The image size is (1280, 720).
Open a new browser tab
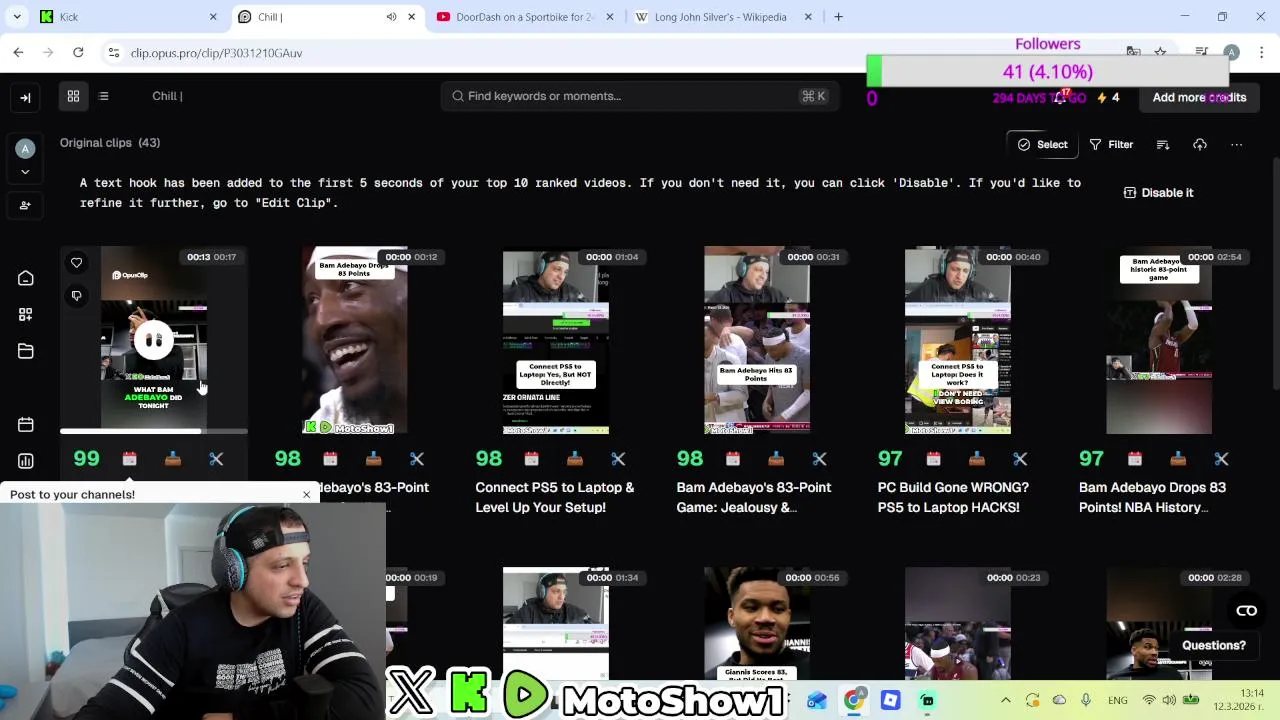coord(838,17)
